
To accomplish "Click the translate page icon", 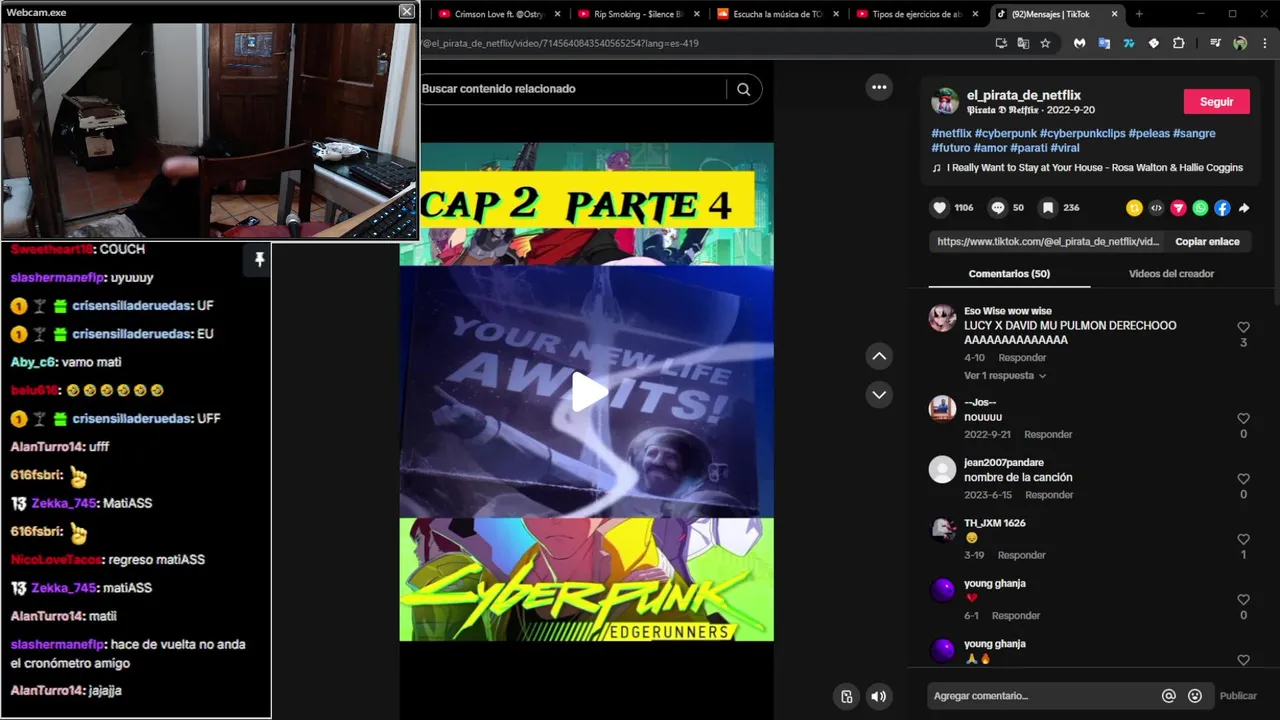I will pyautogui.click(x=1023, y=43).
